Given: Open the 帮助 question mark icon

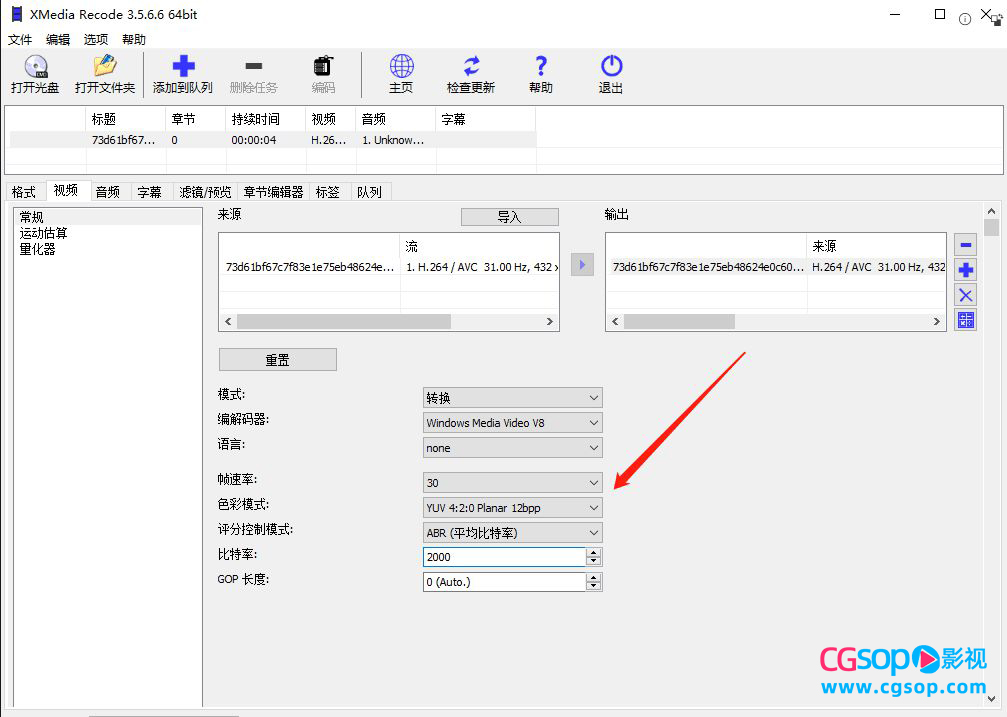Looking at the screenshot, I should click(541, 67).
